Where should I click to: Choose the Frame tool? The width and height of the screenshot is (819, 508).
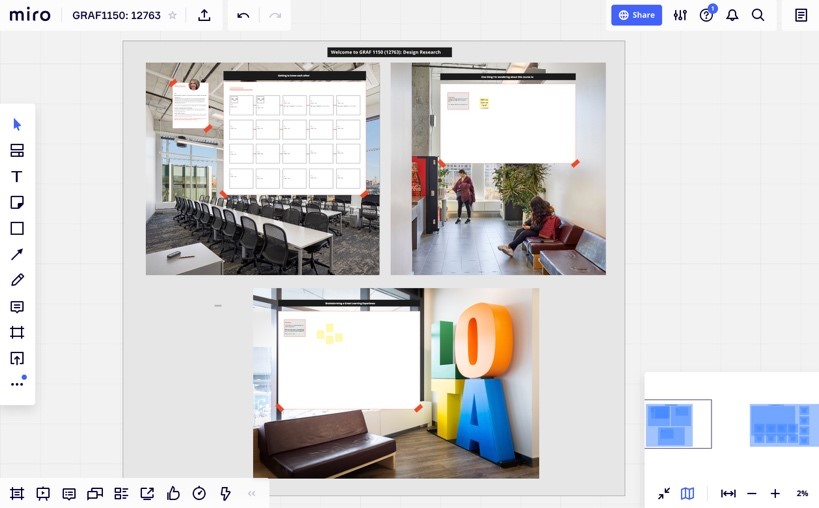pos(17,333)
